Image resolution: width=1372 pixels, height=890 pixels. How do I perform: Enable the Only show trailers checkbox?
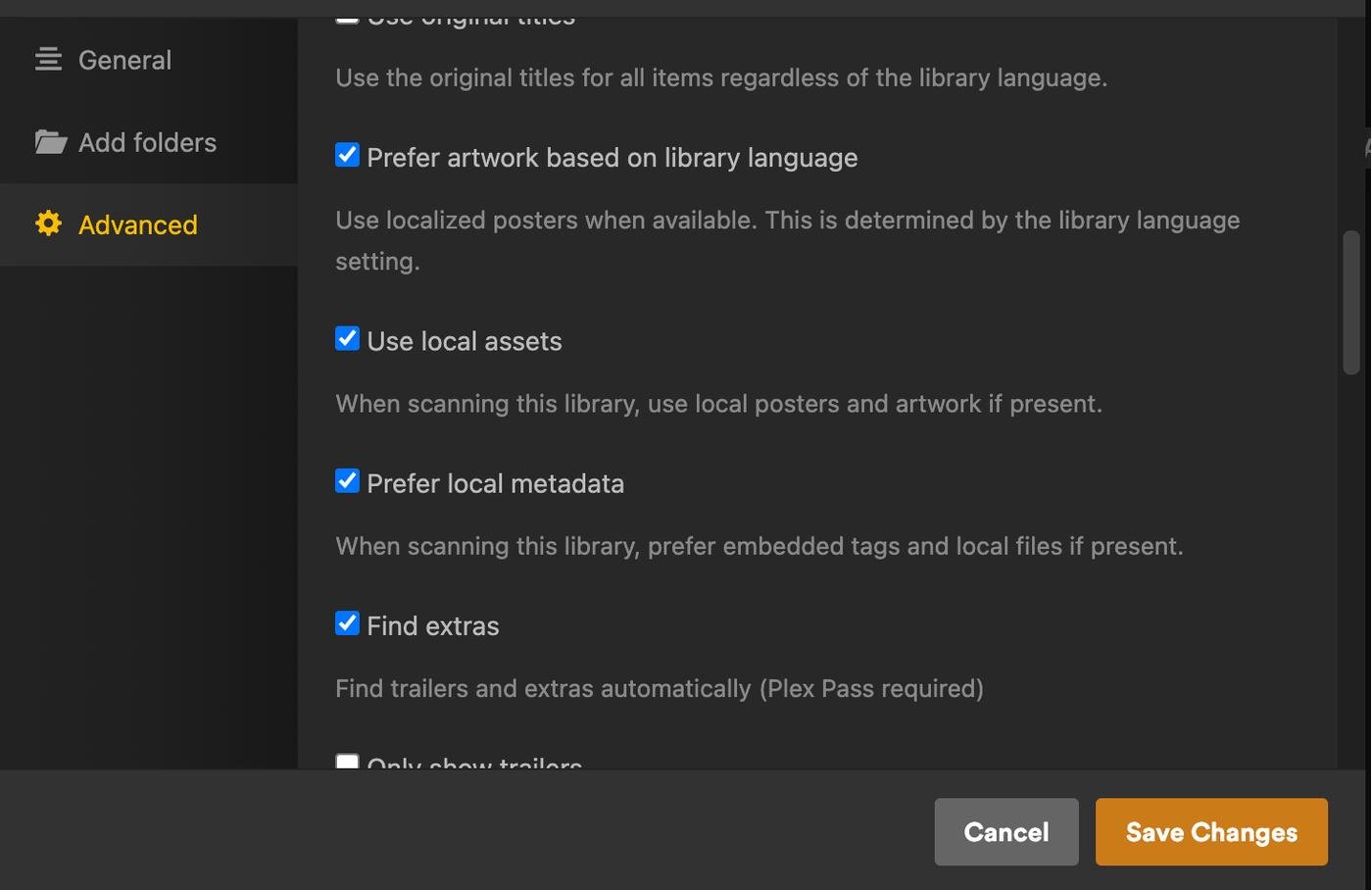click(347, 762)
